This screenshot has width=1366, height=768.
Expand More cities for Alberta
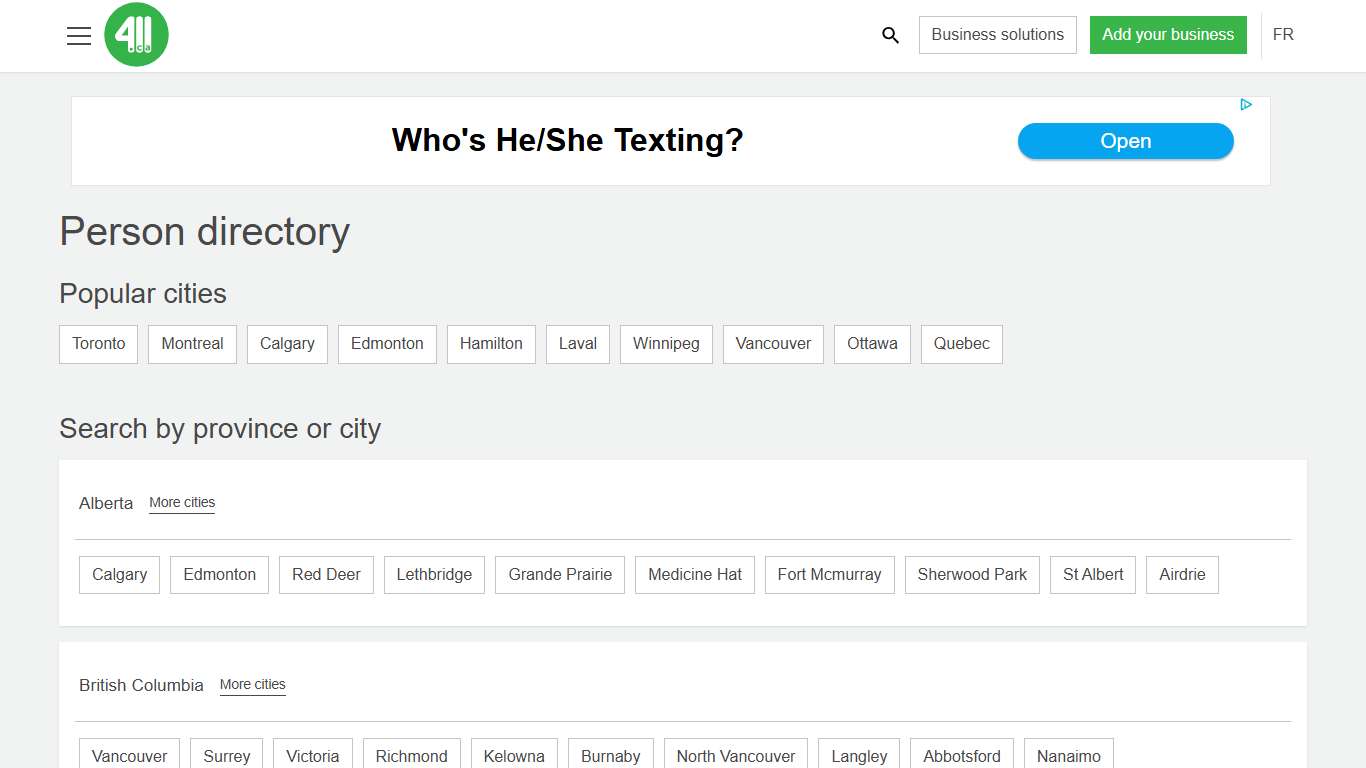click(182, 503)
